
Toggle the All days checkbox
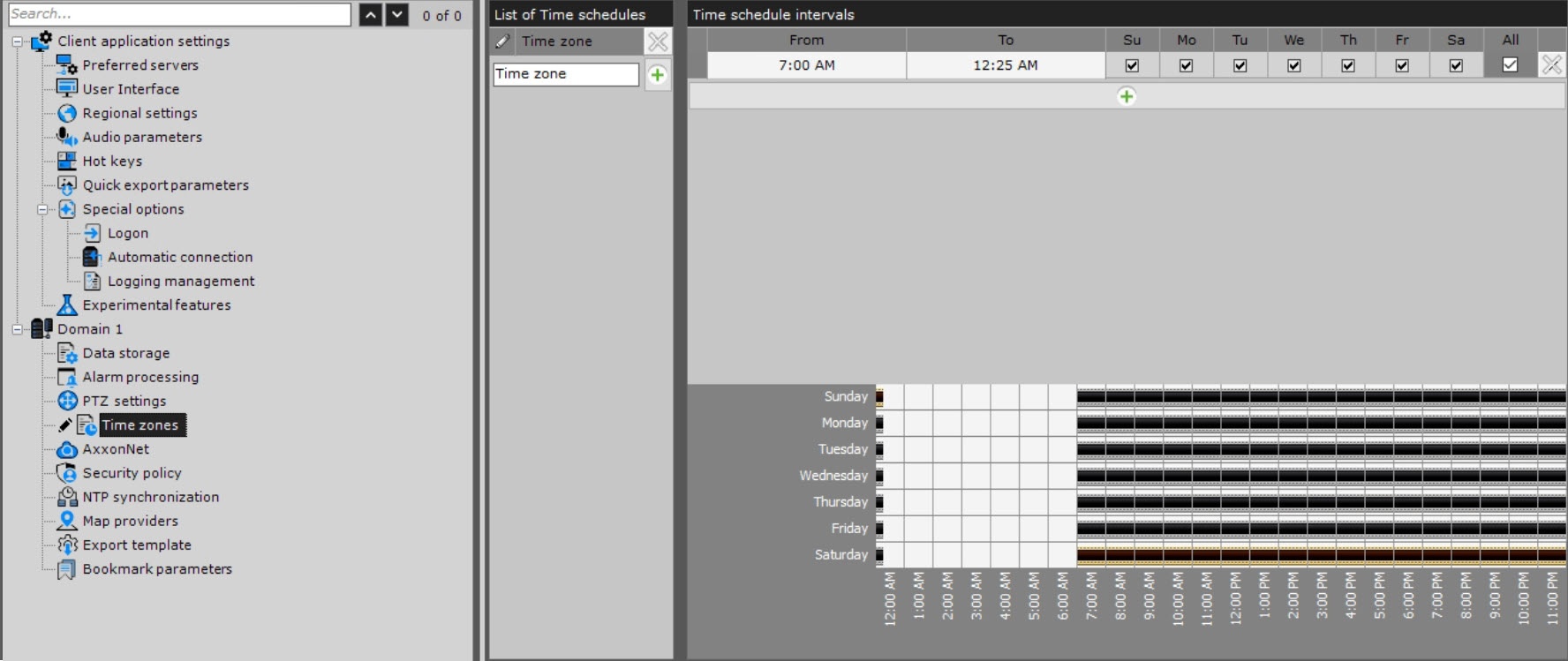(x=1510, y=64)
